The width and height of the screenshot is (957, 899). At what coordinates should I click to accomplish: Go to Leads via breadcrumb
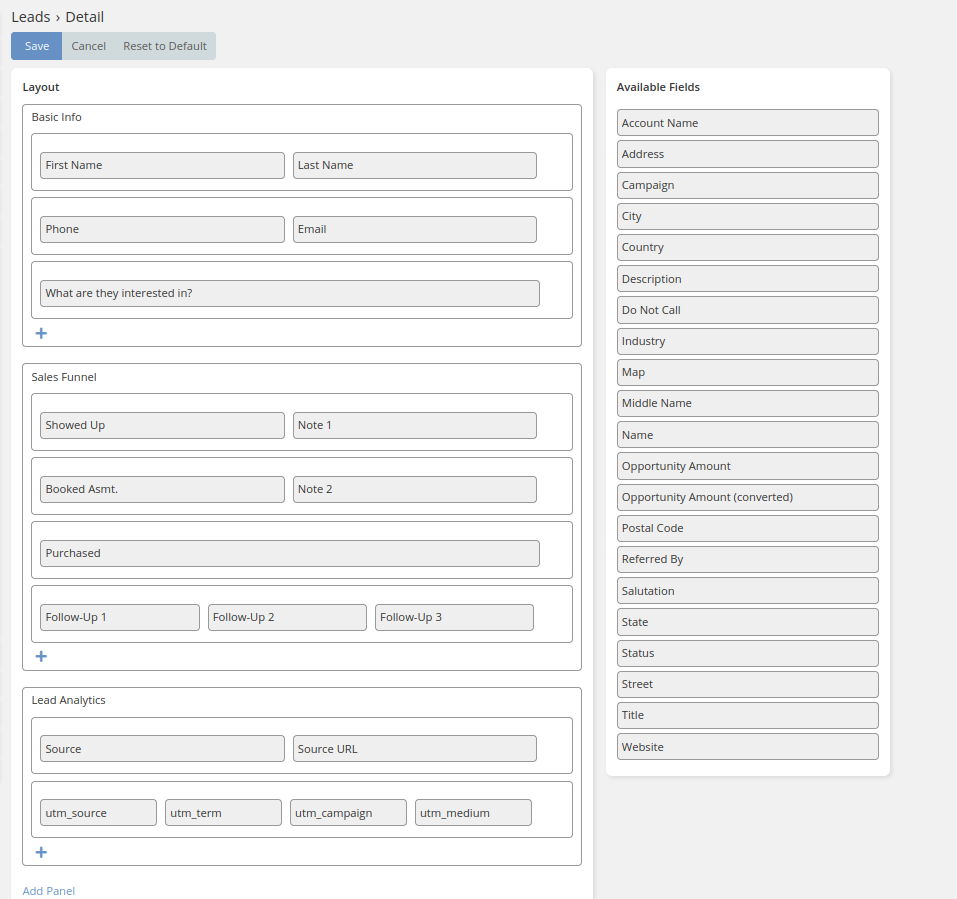click(30, 17)
